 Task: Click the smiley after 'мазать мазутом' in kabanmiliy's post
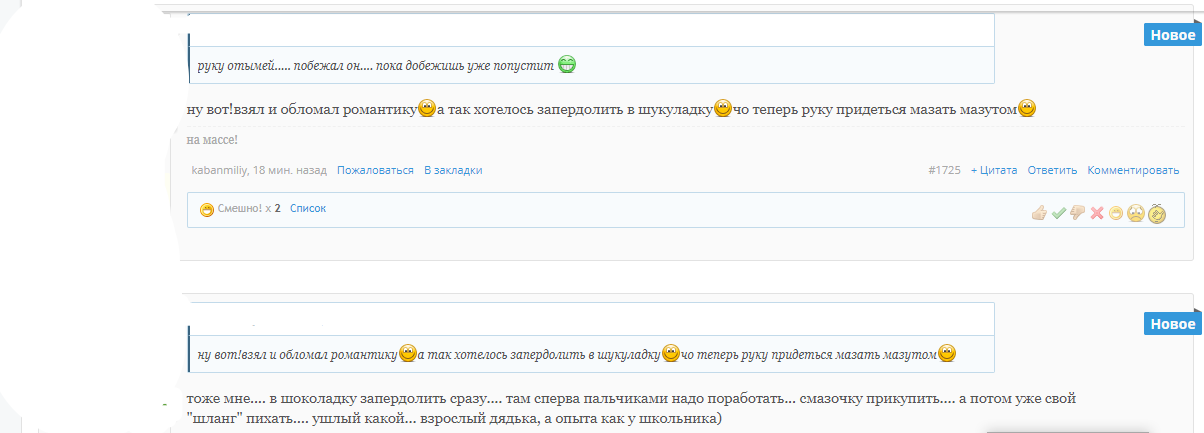click(x=1026, y=108)
